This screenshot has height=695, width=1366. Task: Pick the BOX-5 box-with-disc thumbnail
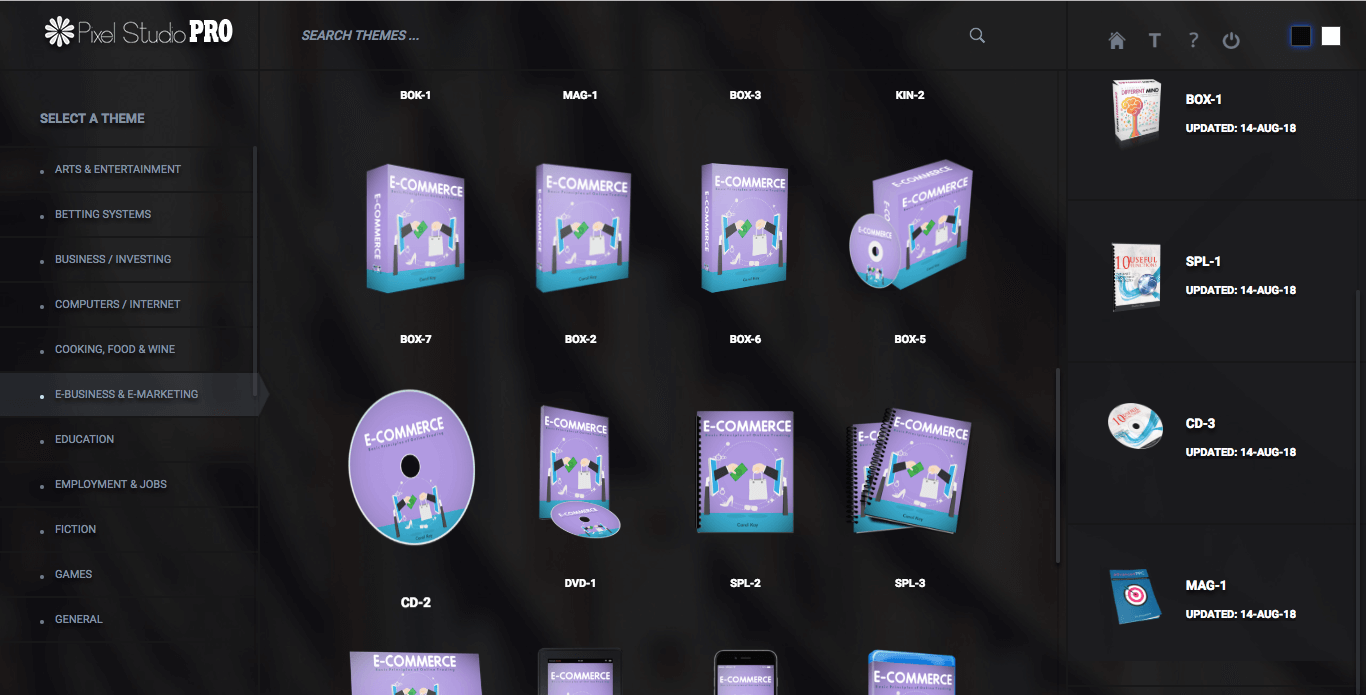[910, 226]
